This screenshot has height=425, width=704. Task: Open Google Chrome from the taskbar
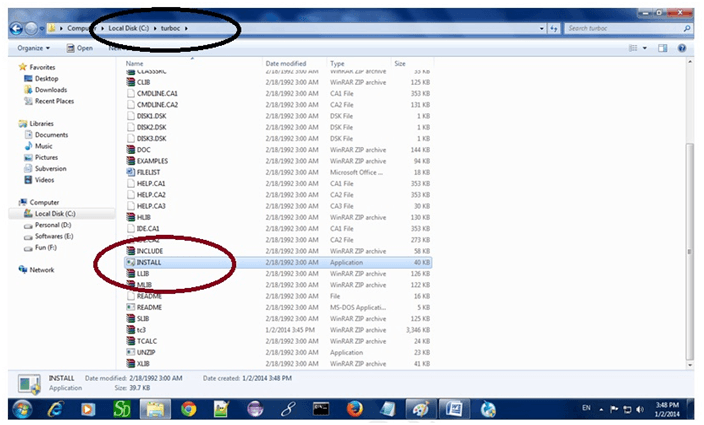(188, 408)
